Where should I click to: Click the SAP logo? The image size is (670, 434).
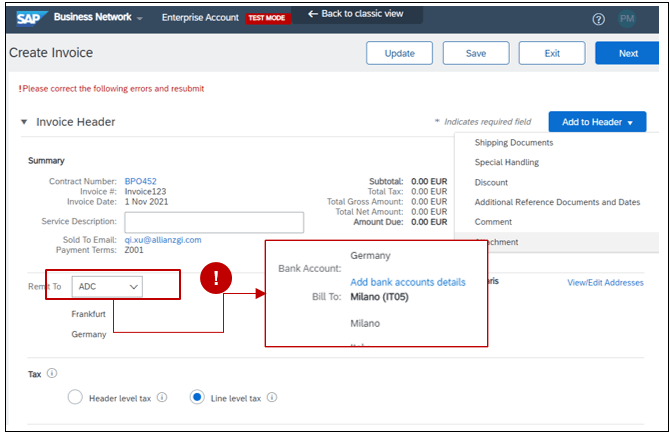[32, 18]
